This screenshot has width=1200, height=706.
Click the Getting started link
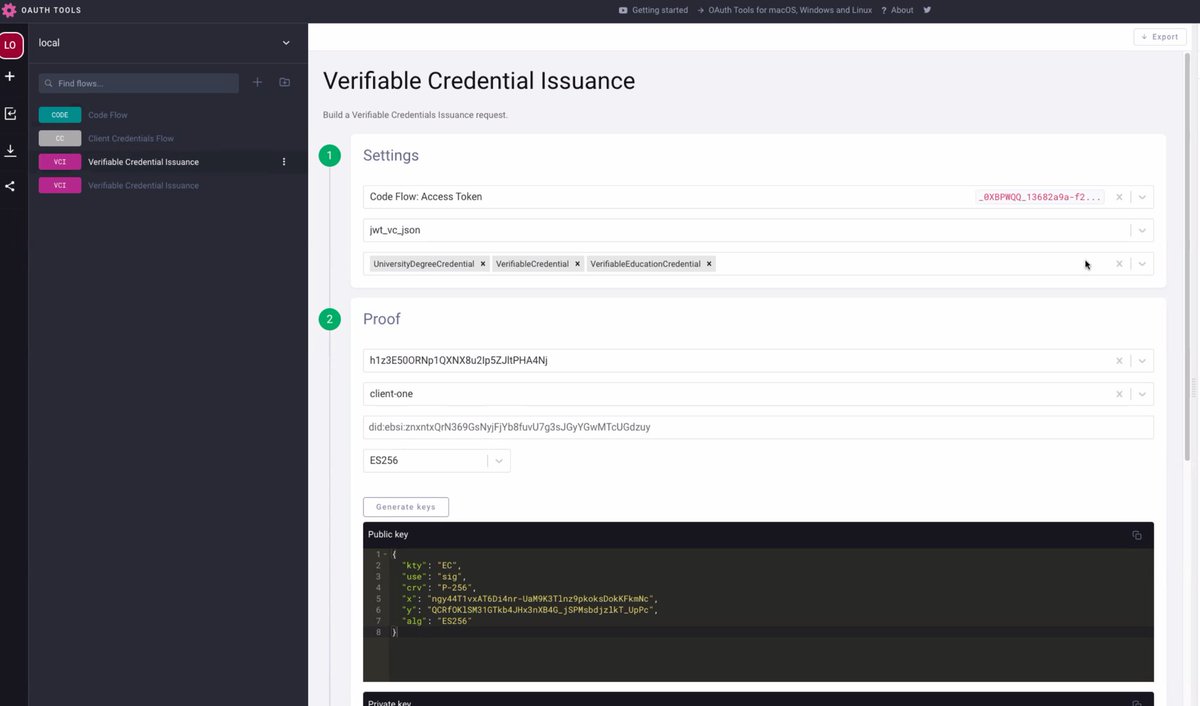657,10
